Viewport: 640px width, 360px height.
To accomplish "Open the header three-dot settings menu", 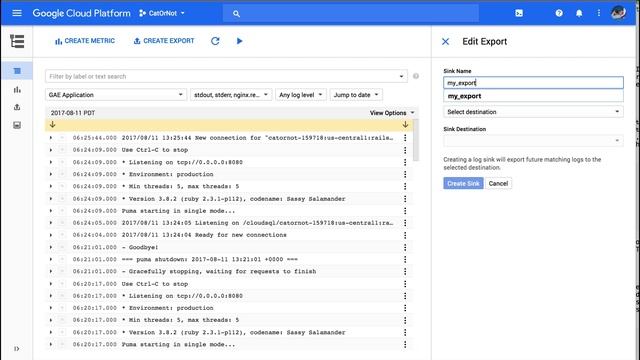I will 599,13.
